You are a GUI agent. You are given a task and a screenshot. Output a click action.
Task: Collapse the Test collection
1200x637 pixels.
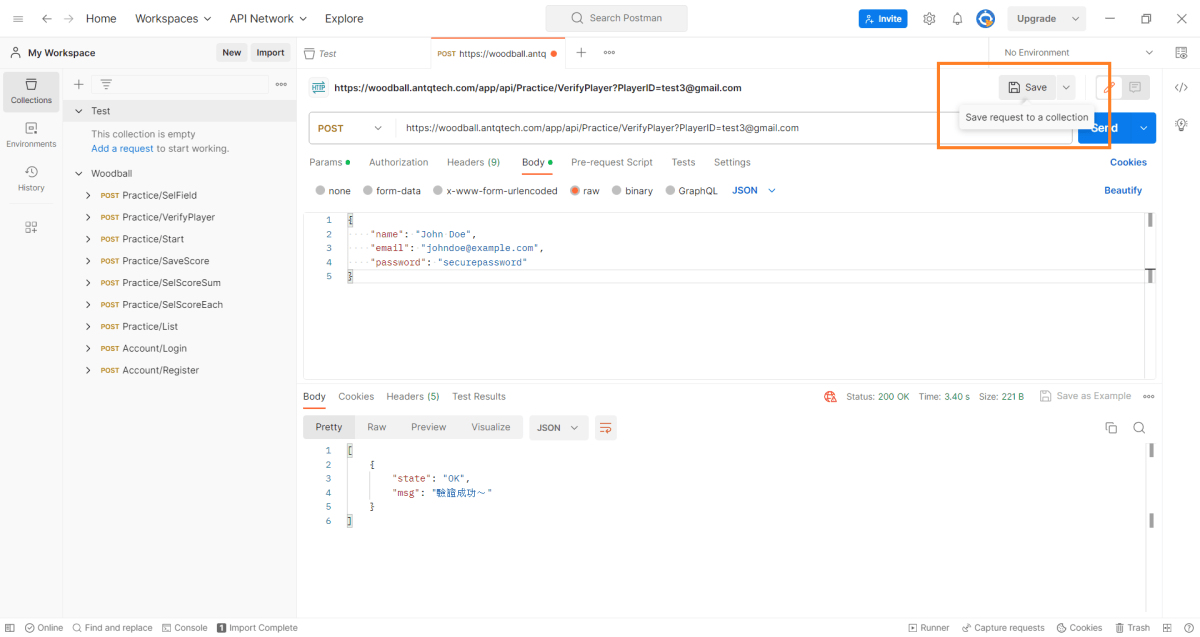click(79, 111)
